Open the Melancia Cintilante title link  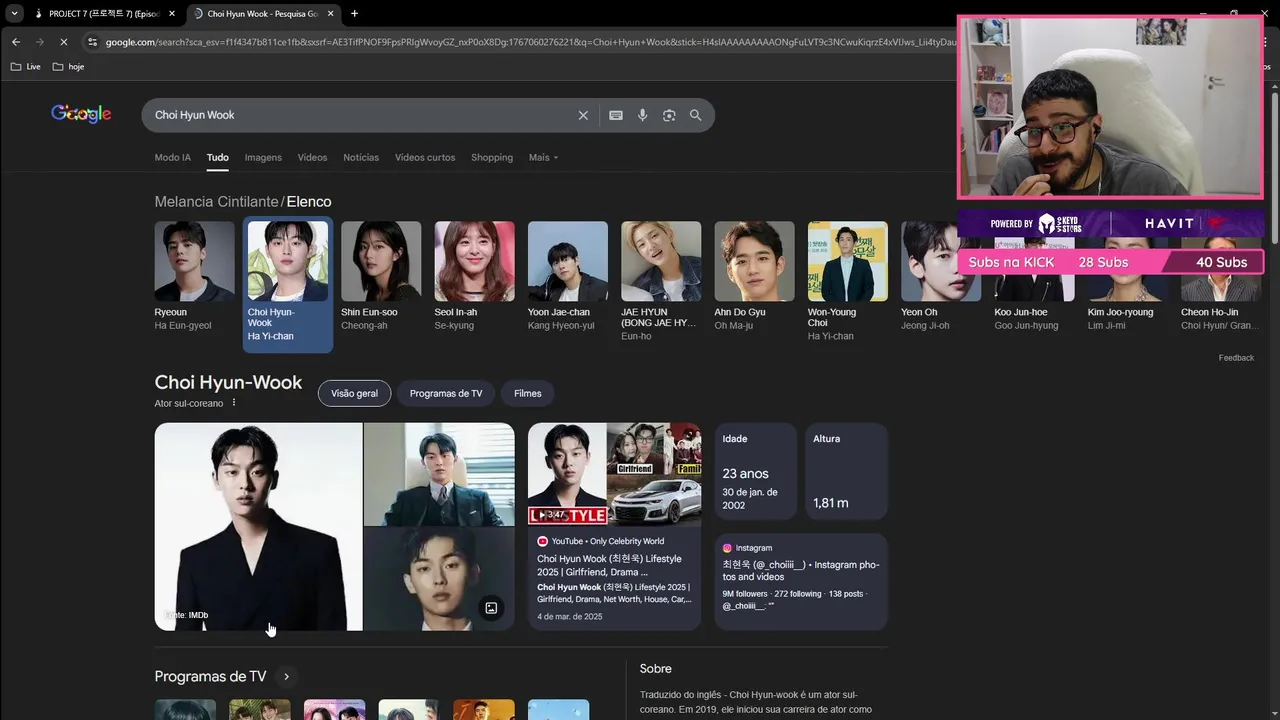coord(216,202)
